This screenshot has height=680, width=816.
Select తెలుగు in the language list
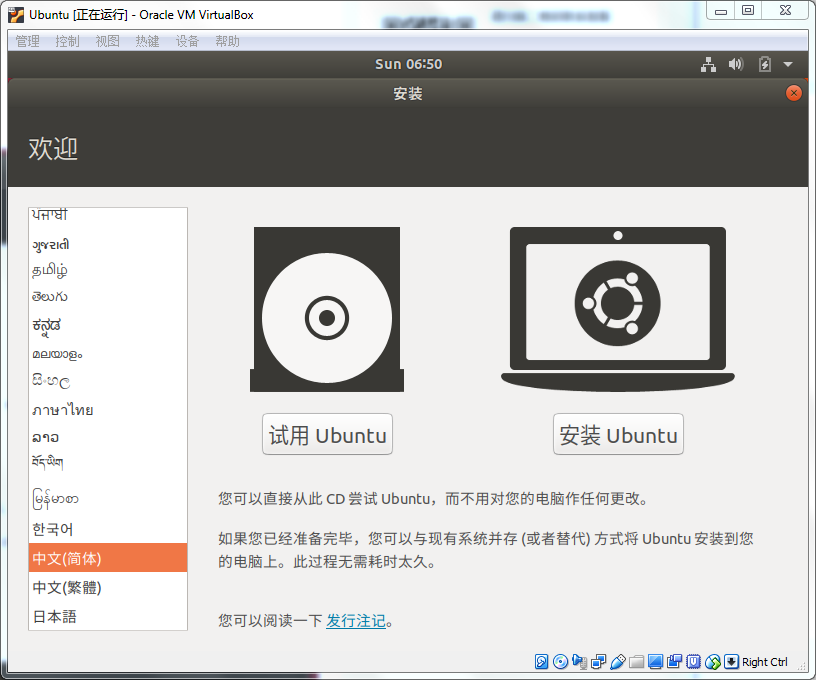click(x=108, y=297)
